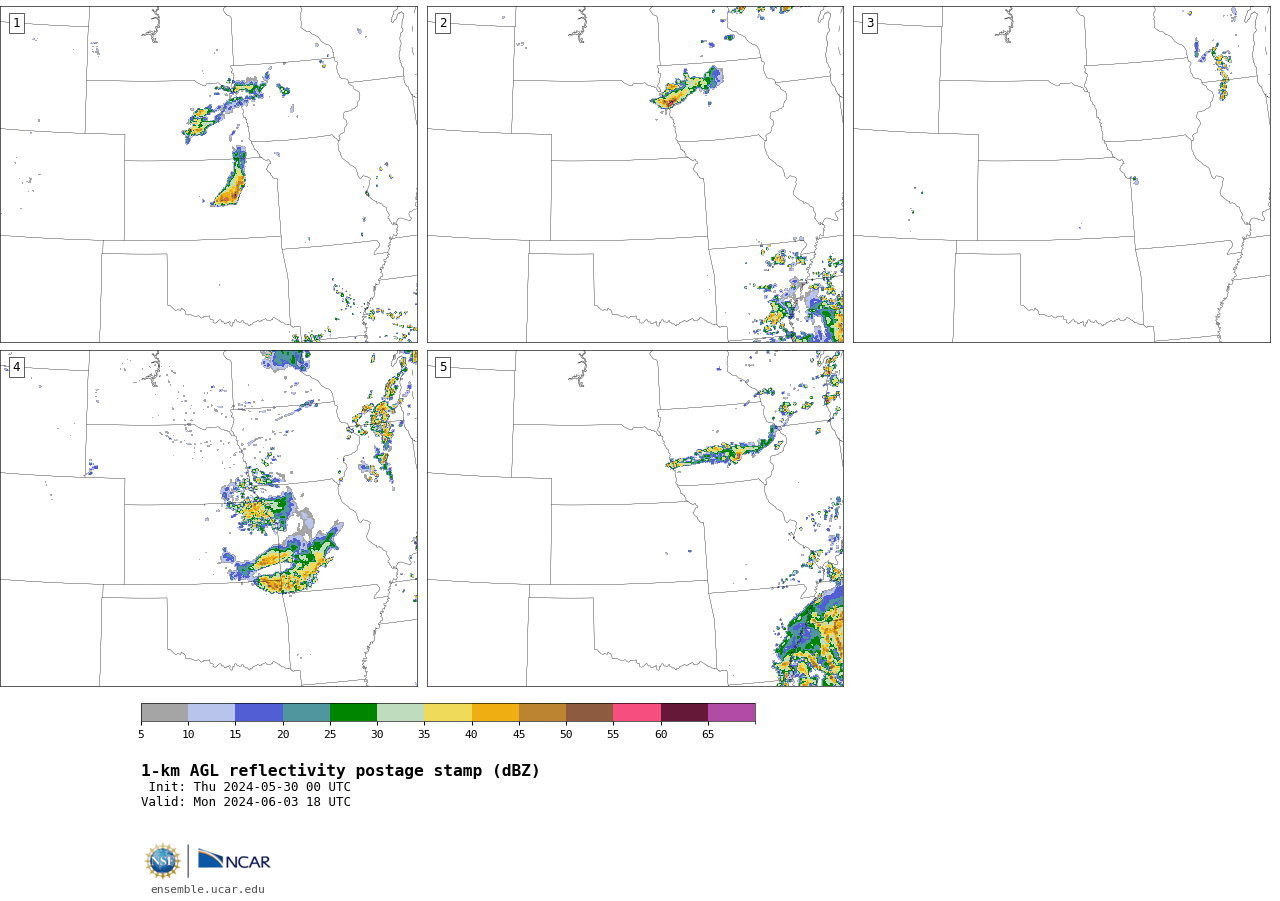Click the light blue 10-15 dBZ swatch
Image resolution: width=1280 pixels, height=901 pixels.
tap(211, 712)
